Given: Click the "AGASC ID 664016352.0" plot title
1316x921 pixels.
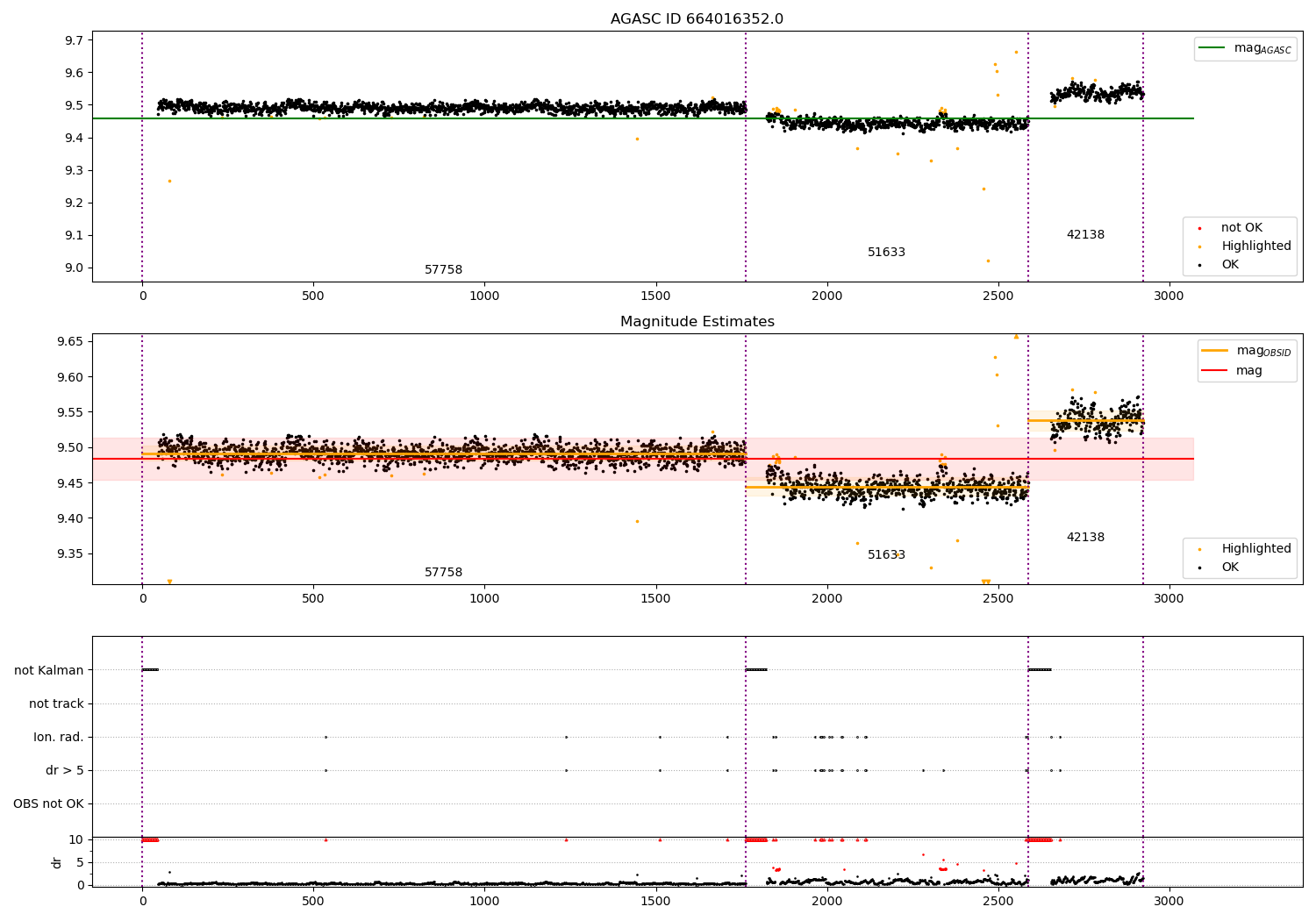Looking at the screenshot, I should (697, 19).
